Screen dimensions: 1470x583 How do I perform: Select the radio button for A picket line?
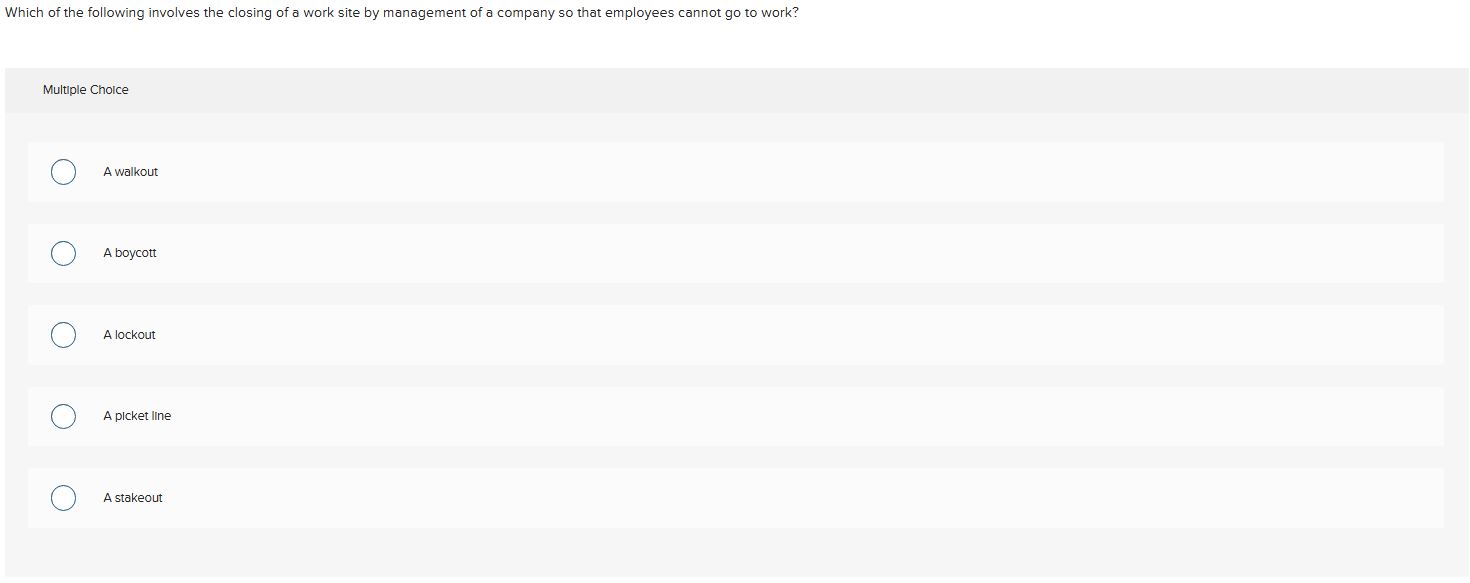63,416
